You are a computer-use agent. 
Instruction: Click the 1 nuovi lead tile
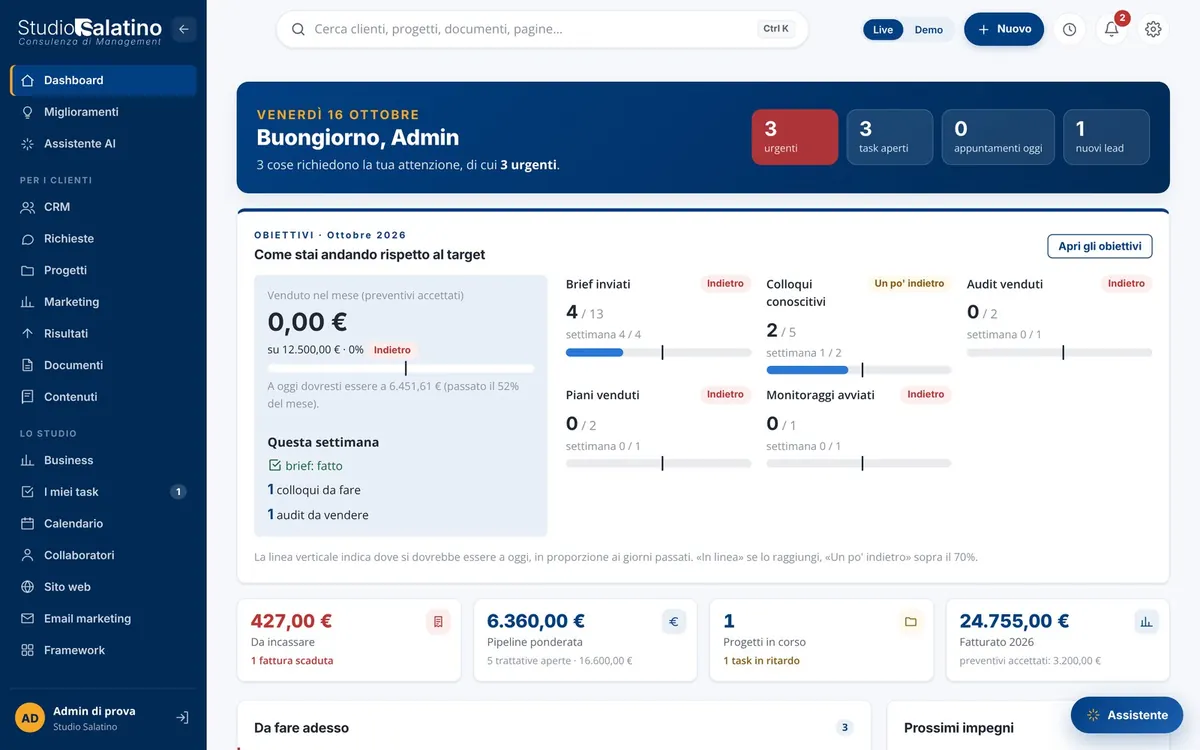coord(1106,137)
